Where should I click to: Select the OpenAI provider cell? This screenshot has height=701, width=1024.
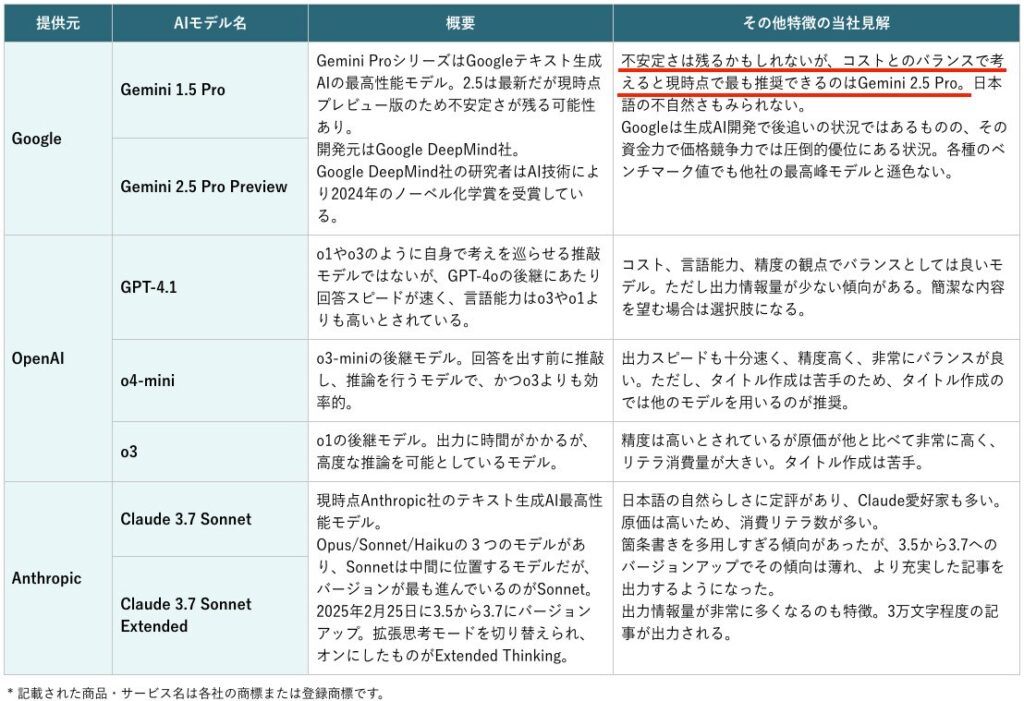click(x=58, y=359)
